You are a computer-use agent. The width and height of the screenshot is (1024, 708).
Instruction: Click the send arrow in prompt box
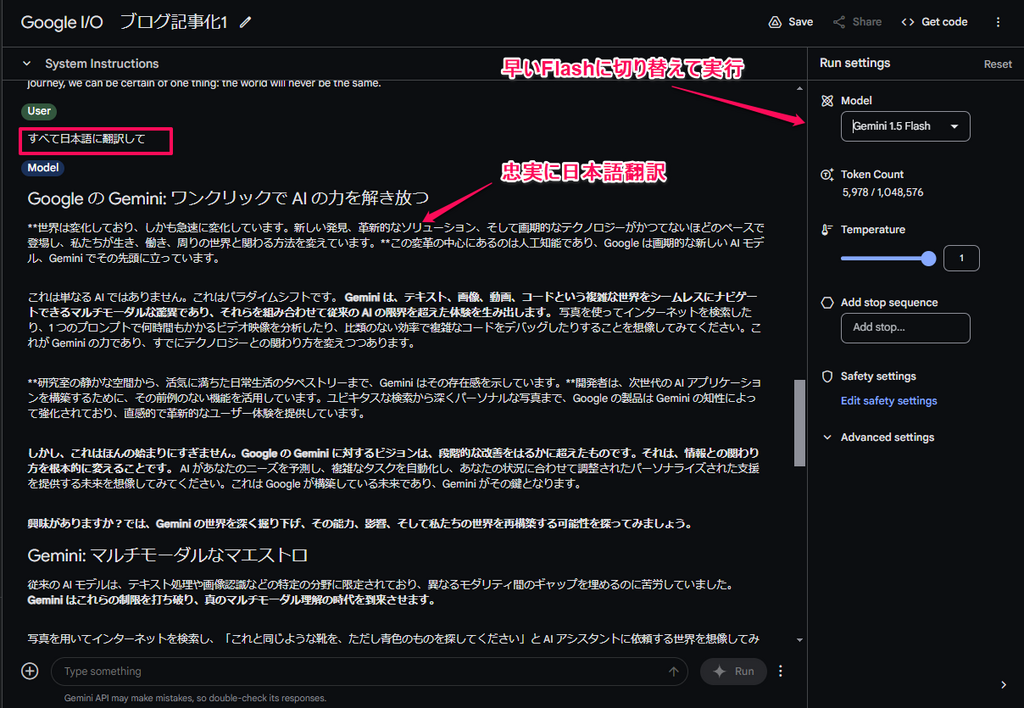coord(673,671)
